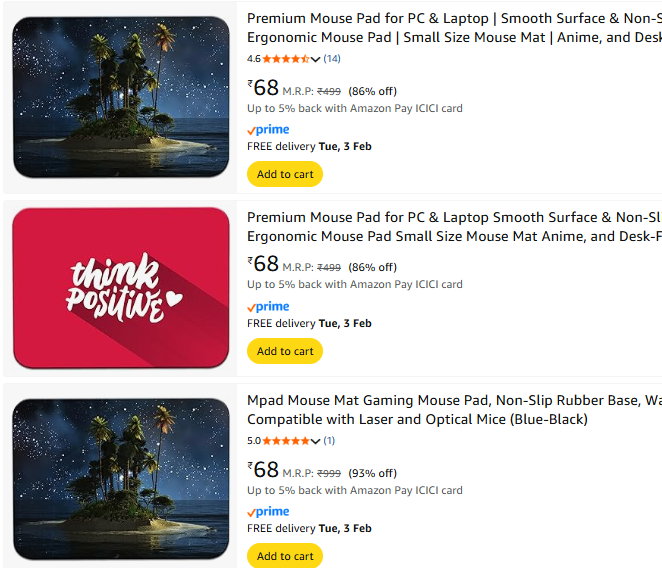Add Mpad Mouse Mat to cart

[x=285, y=556]
